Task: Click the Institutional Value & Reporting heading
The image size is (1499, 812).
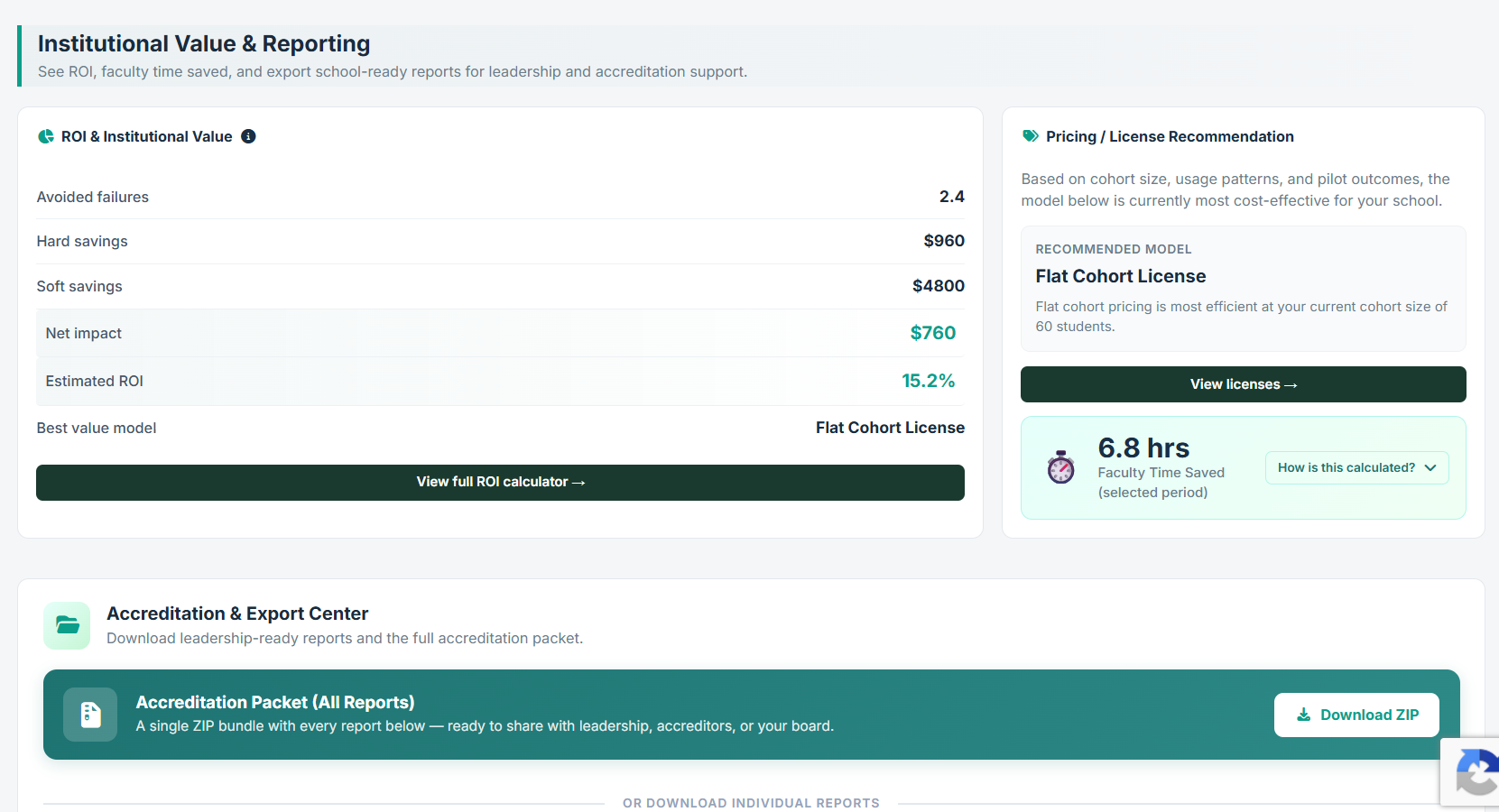Action: click(204, 43)
